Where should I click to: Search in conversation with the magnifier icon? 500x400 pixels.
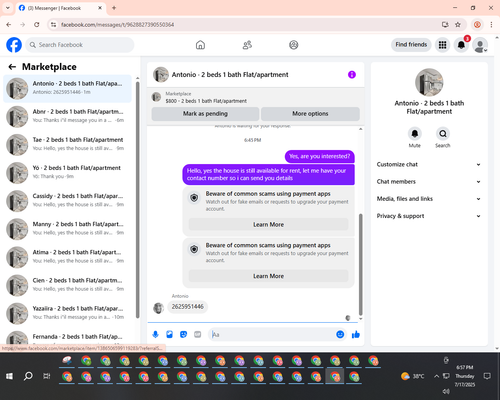coord(443,134)
